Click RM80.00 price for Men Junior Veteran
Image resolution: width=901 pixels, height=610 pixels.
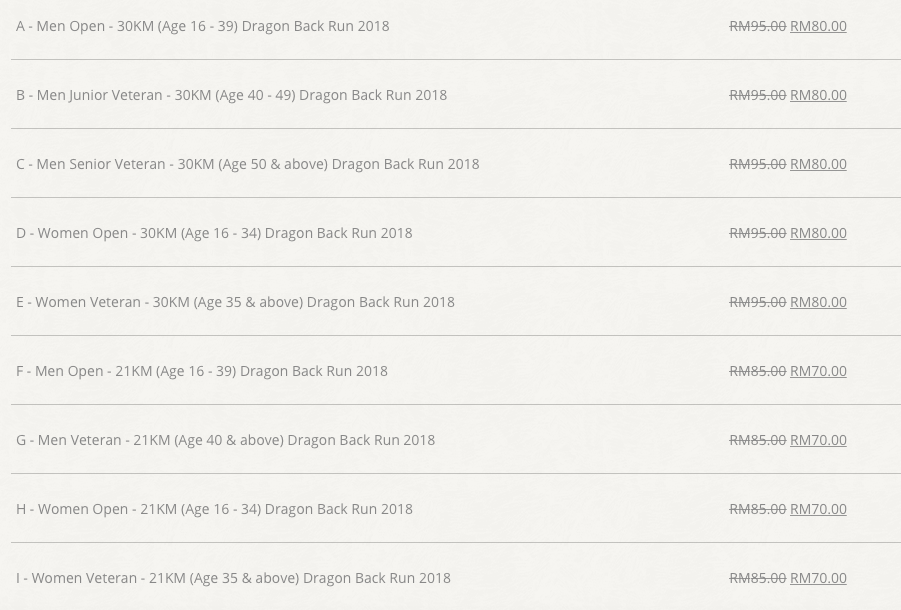pyautogui.click(x=818, y=95)
